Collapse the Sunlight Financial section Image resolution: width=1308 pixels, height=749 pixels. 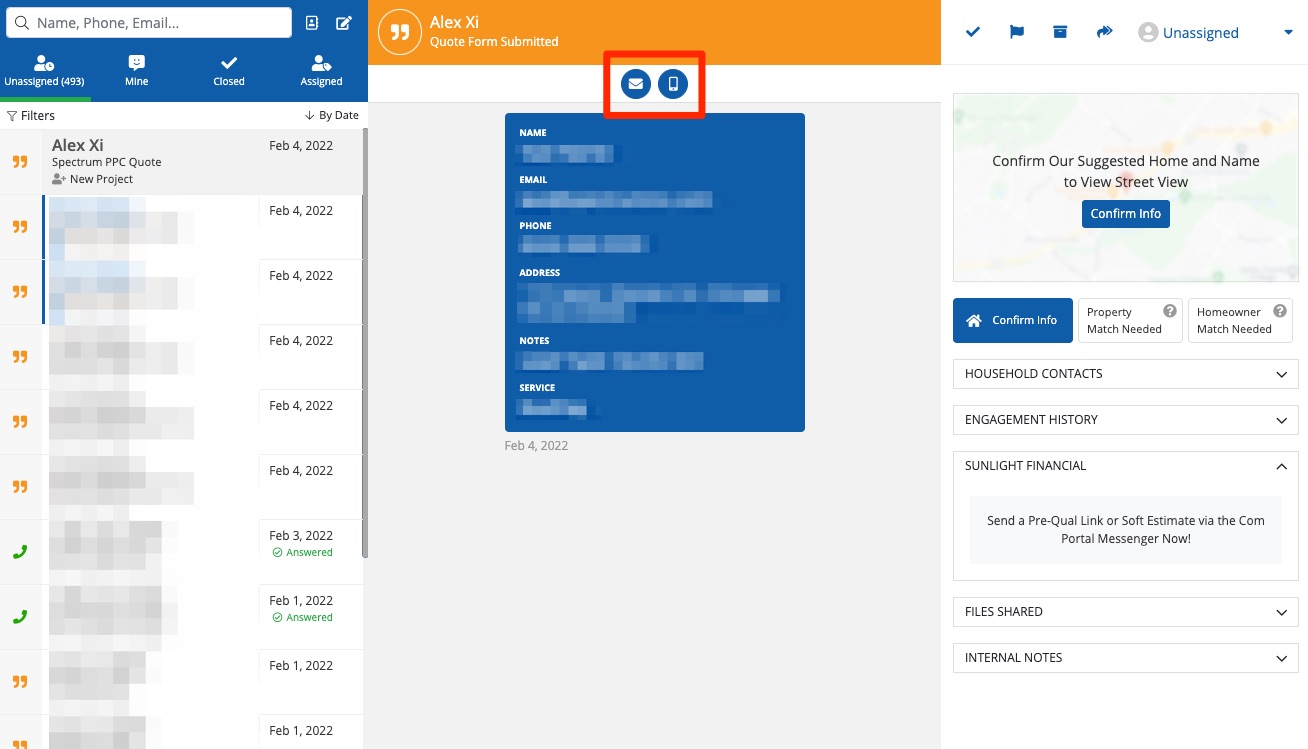(x=1125, y=466)
